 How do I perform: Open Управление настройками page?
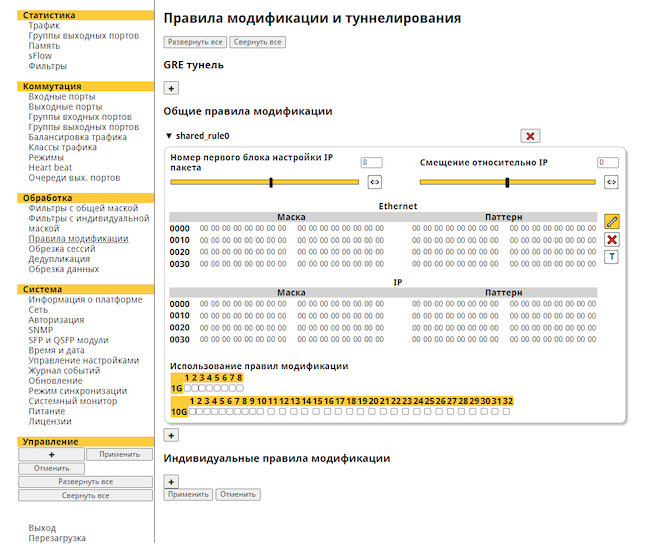tap(84, 360)
